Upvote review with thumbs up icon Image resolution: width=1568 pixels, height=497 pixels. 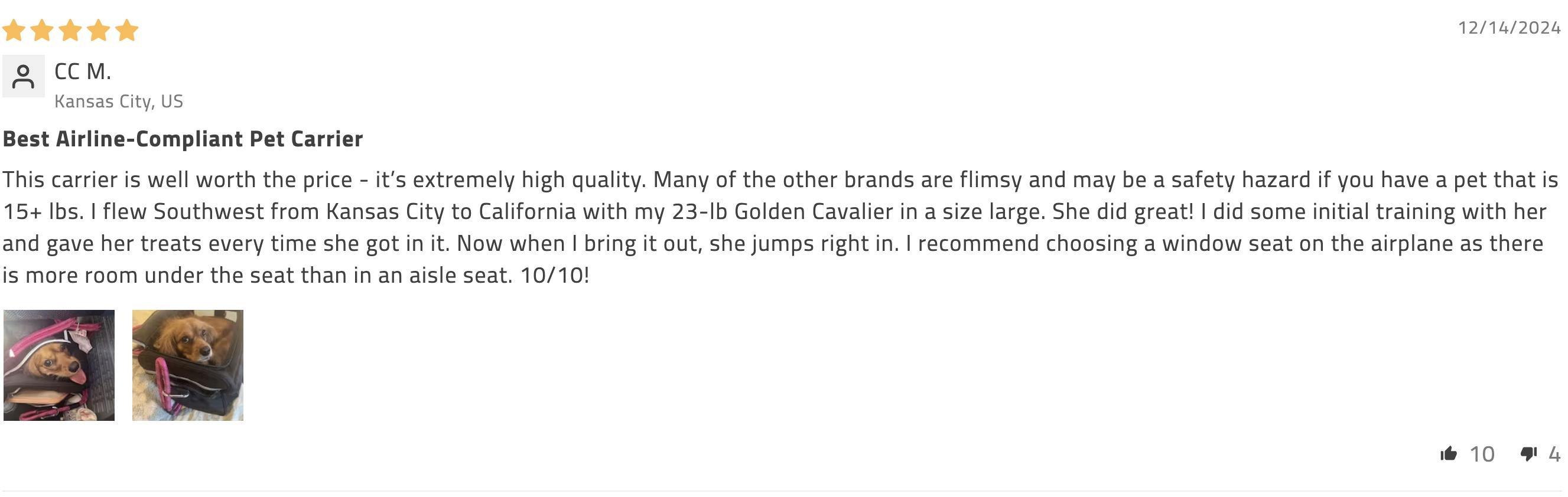pos(1449,454)
